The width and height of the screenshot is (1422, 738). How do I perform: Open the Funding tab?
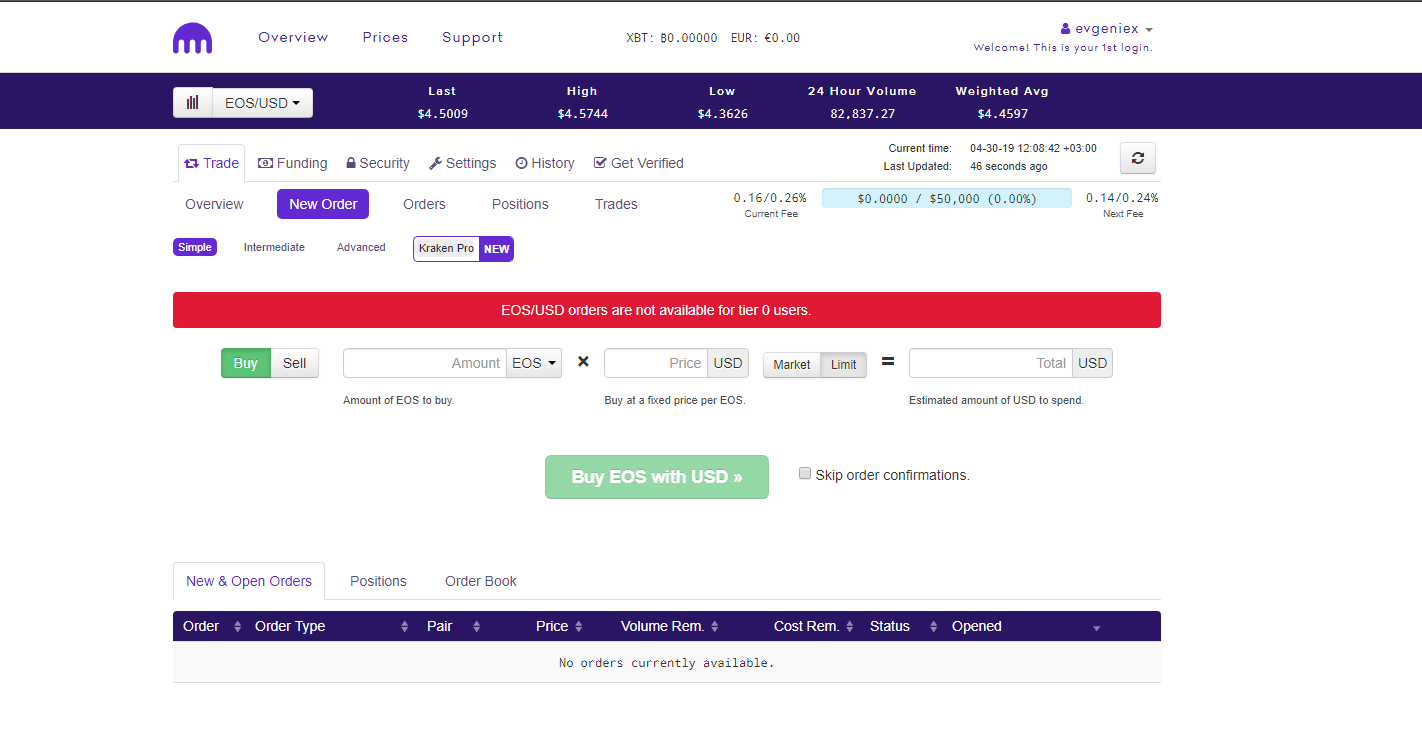[x=293, y=163]
